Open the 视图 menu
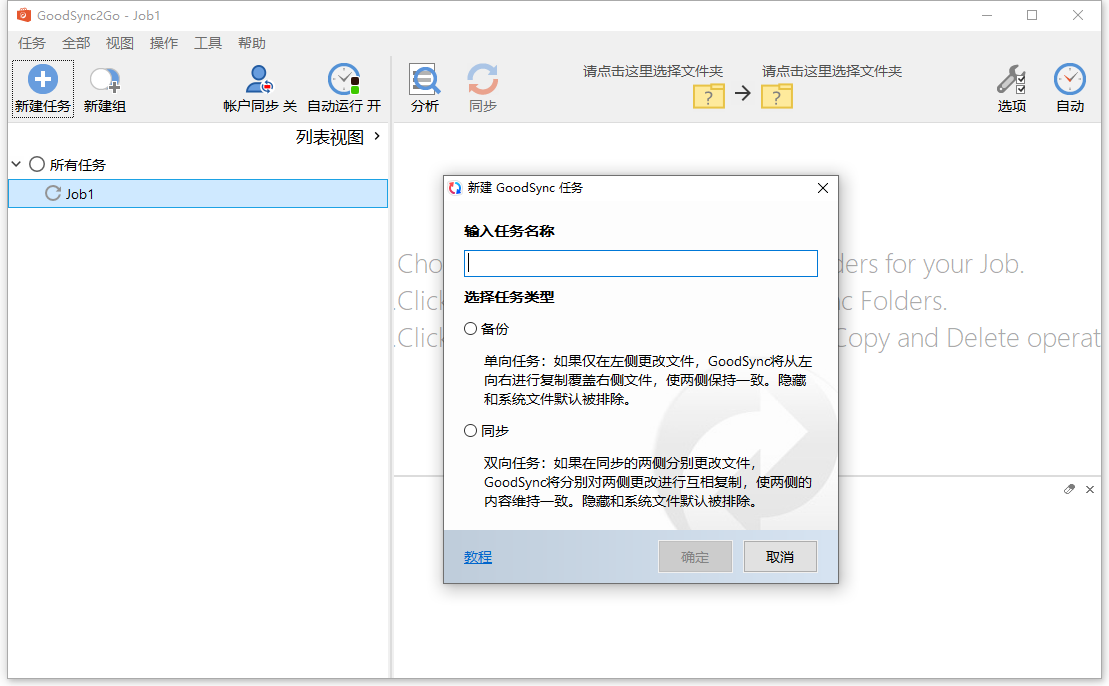This screenshot has width=1109, height=686. pyautogui.click(x=119, y=43)
